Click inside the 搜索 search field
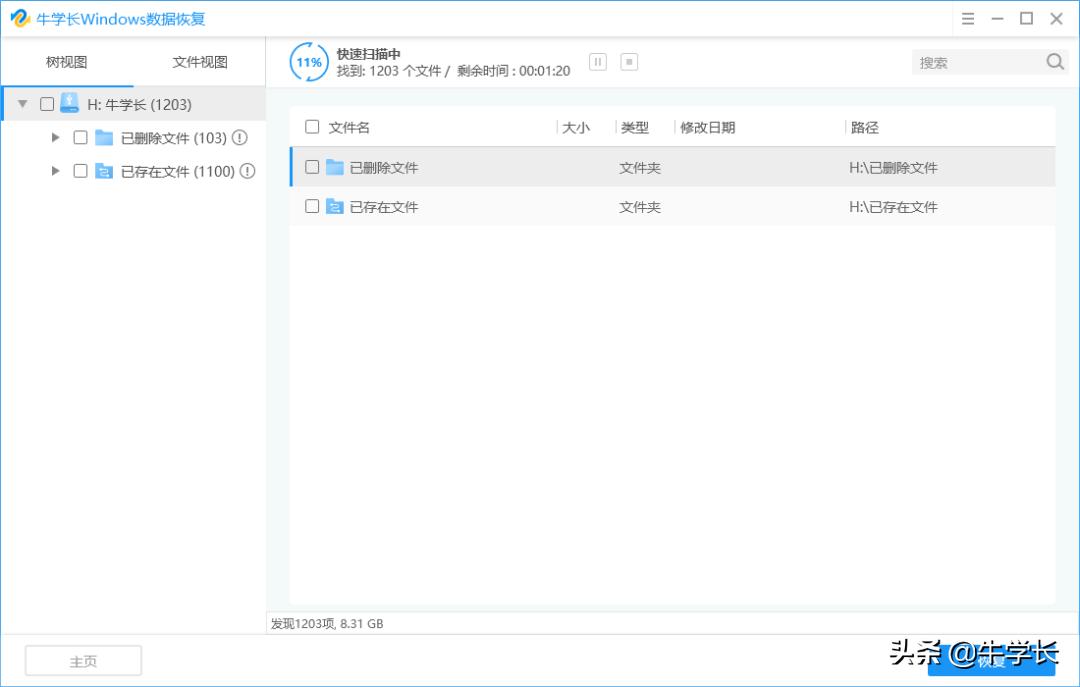 pos(975,61)
